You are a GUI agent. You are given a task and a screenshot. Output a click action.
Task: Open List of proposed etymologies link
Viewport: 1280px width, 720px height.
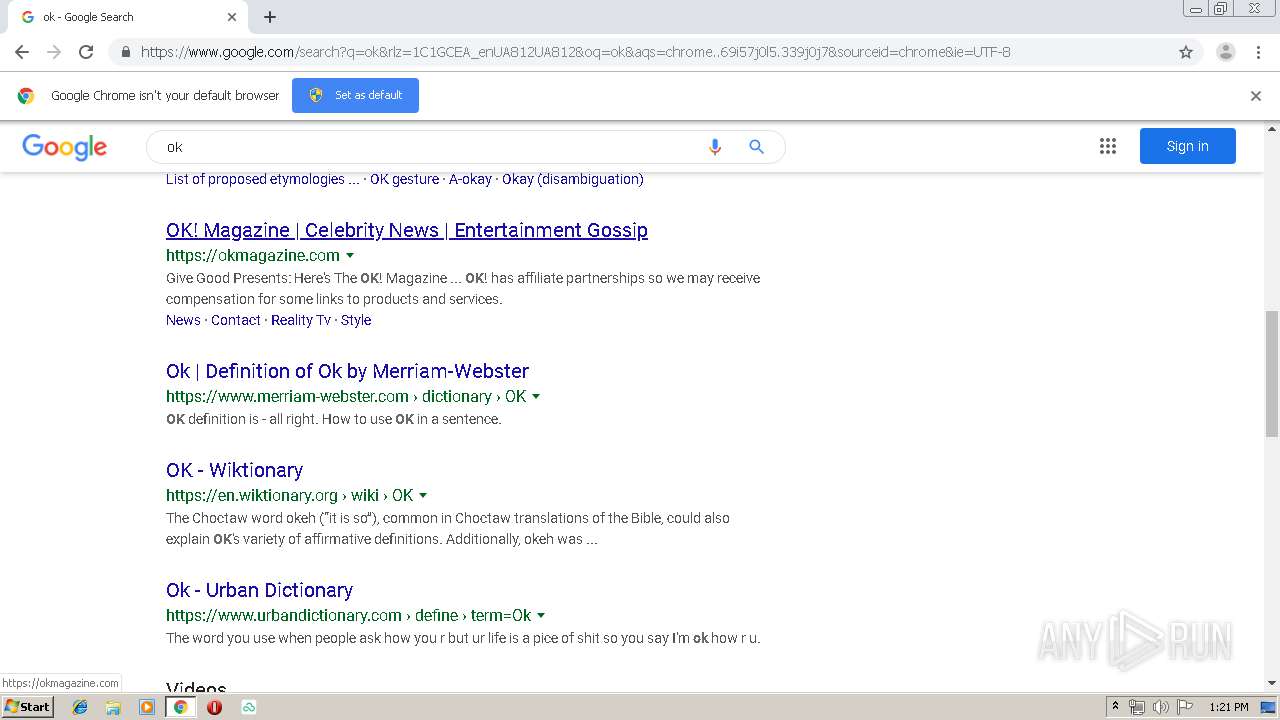[x=263, y=179]
